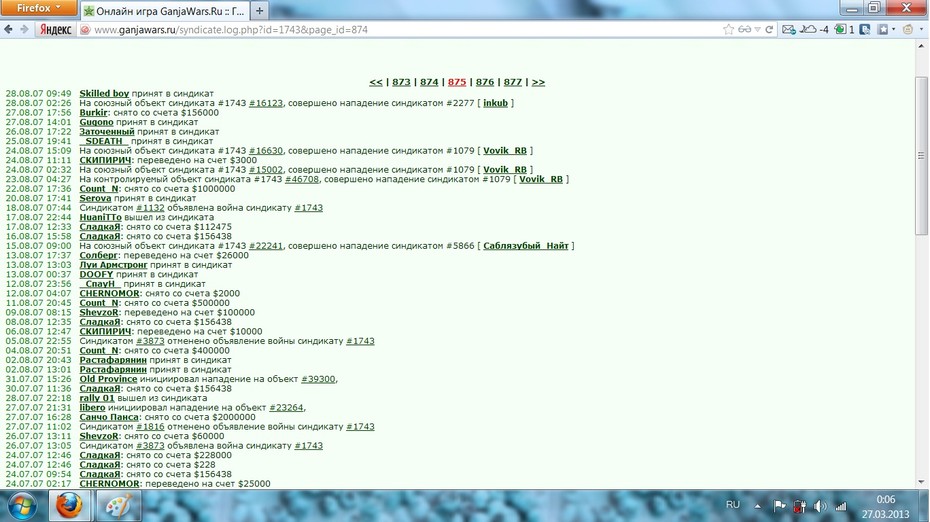Open the green counter icon showing 1

tap(844, 29)
